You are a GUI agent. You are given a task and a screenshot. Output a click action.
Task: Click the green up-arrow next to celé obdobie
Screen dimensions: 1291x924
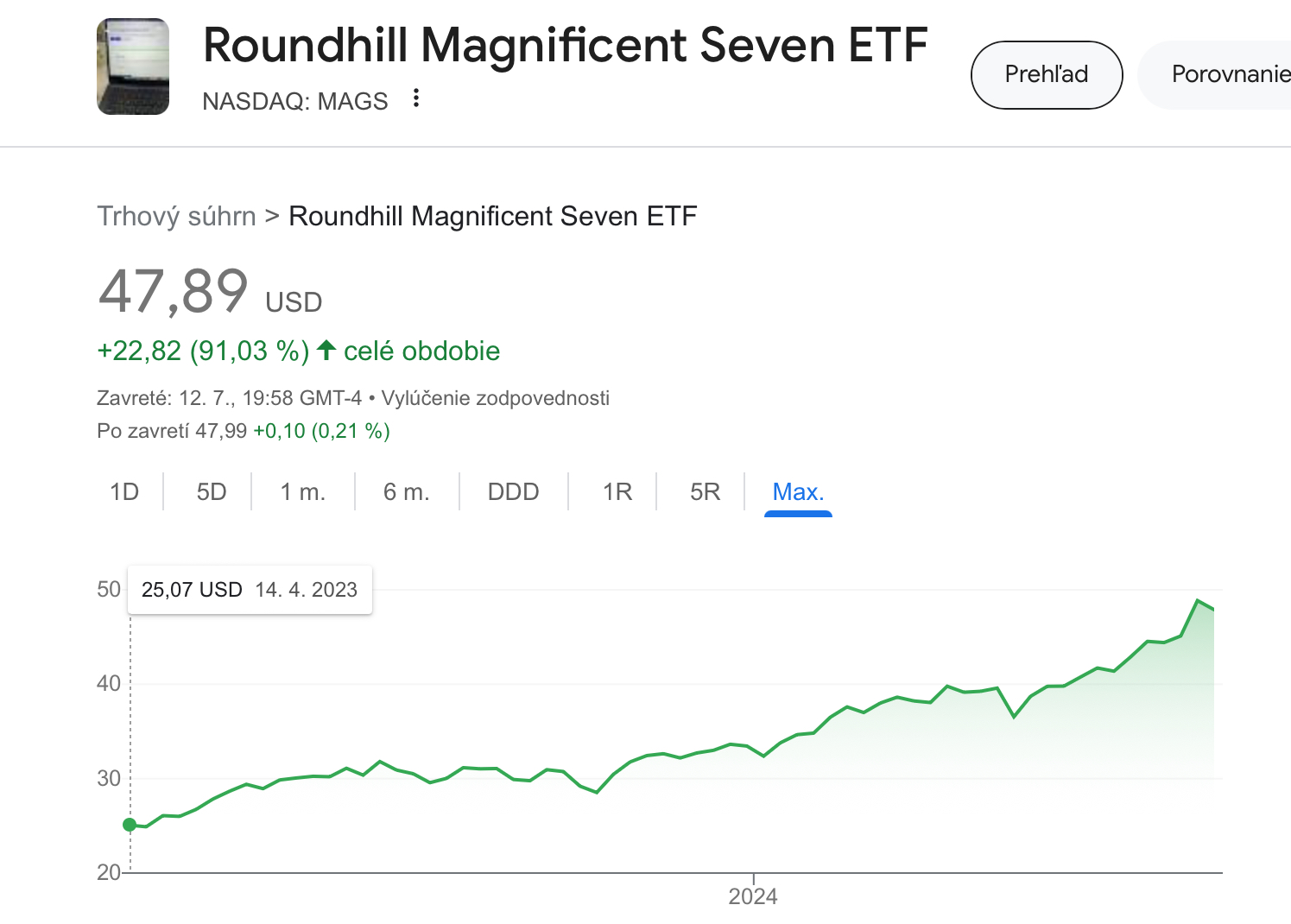(x=326, y=351)
